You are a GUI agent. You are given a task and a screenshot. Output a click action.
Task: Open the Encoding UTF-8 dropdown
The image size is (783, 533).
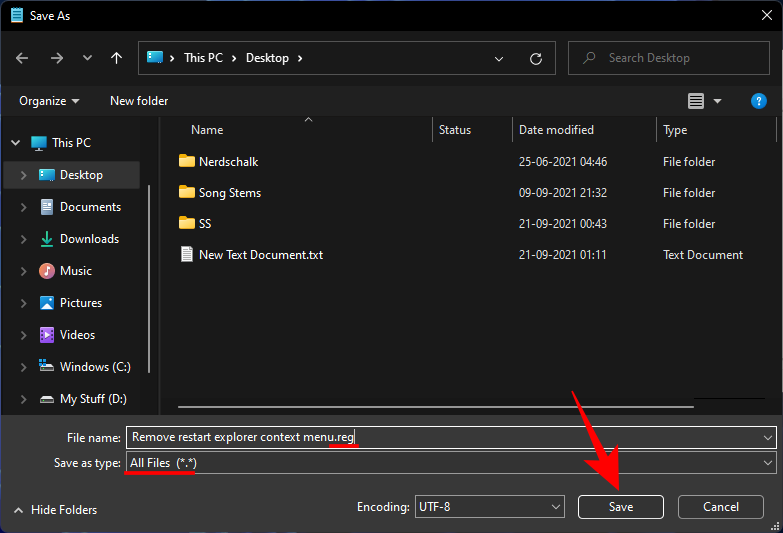click(490, 507)
